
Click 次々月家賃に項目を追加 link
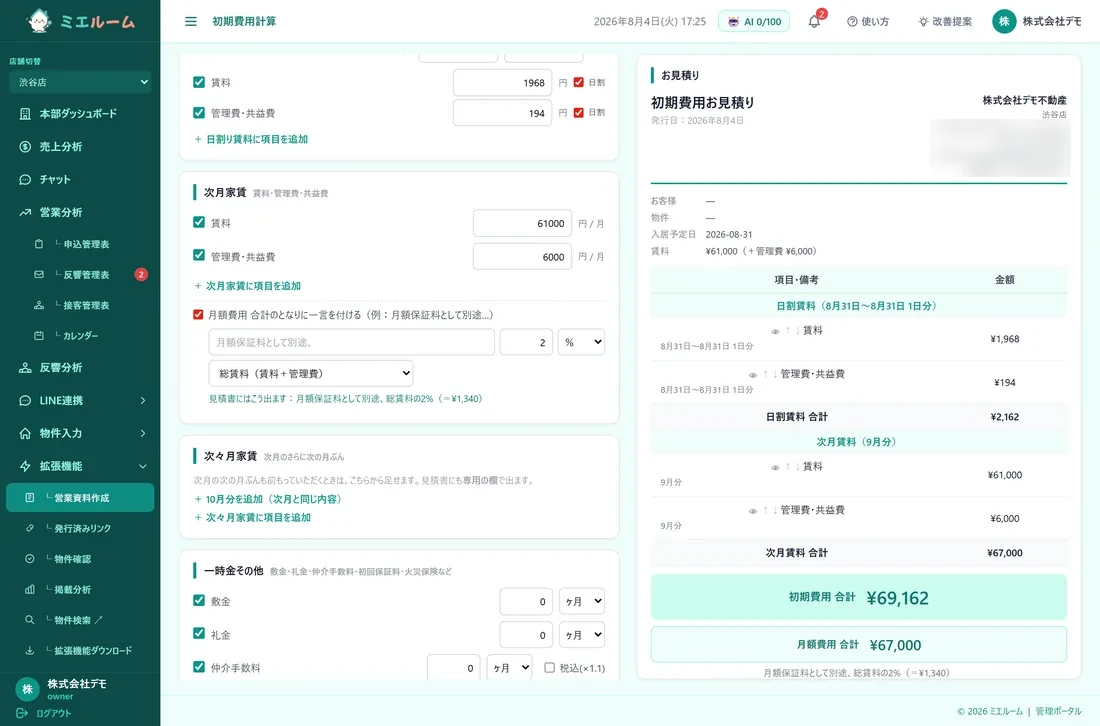(x=253, y=518)
